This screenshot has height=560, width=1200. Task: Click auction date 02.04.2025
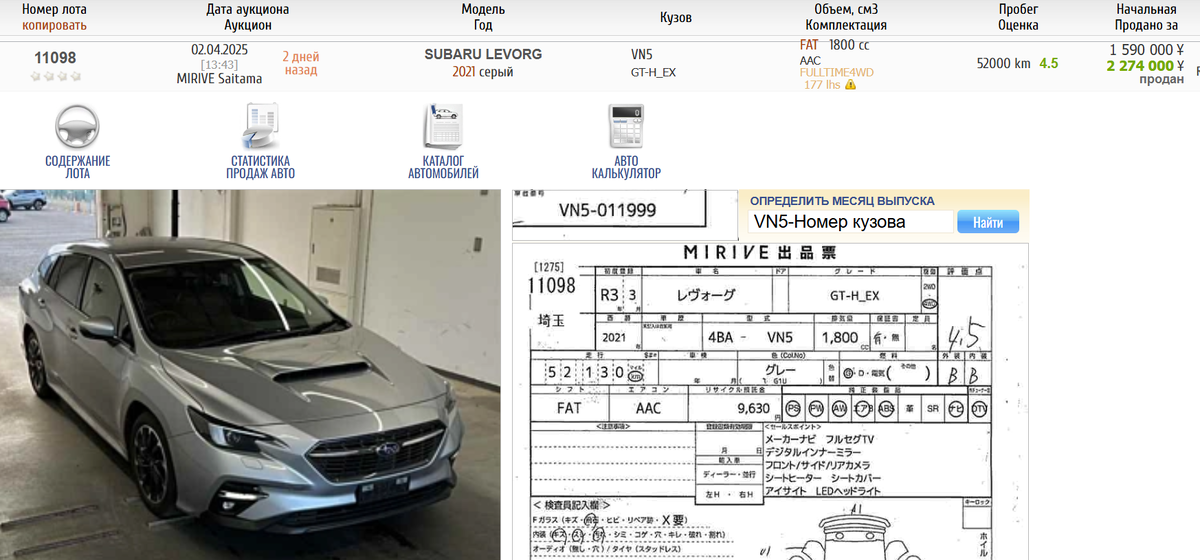220,50
